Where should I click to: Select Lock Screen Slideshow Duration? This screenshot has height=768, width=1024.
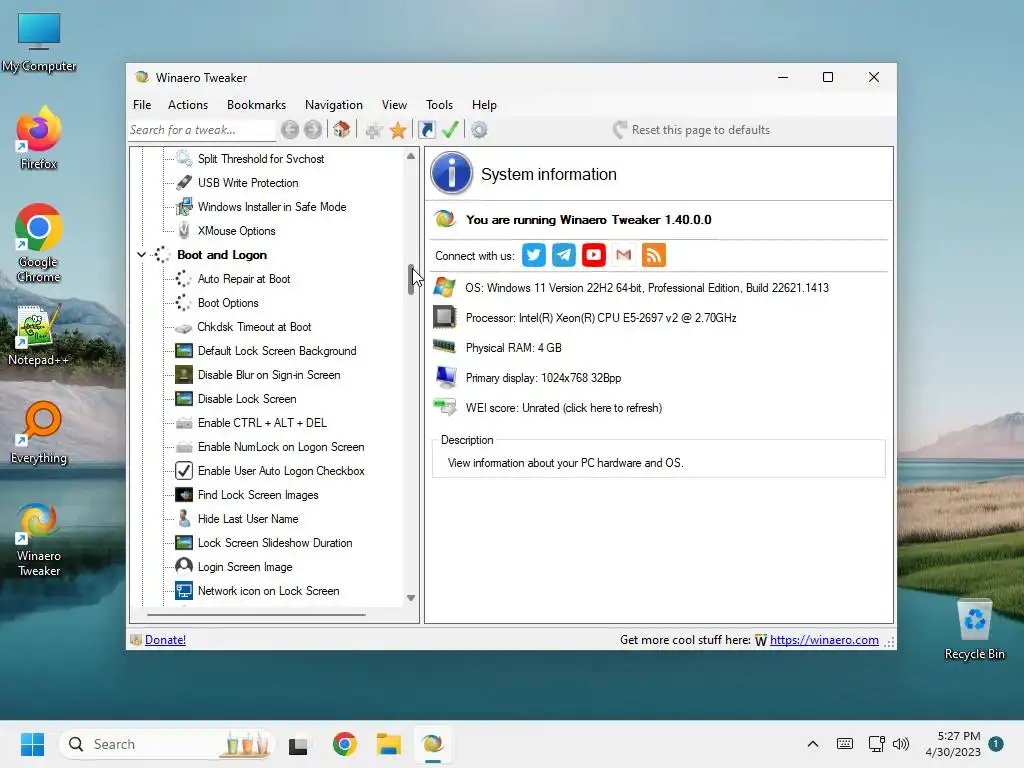pos(275,543)
